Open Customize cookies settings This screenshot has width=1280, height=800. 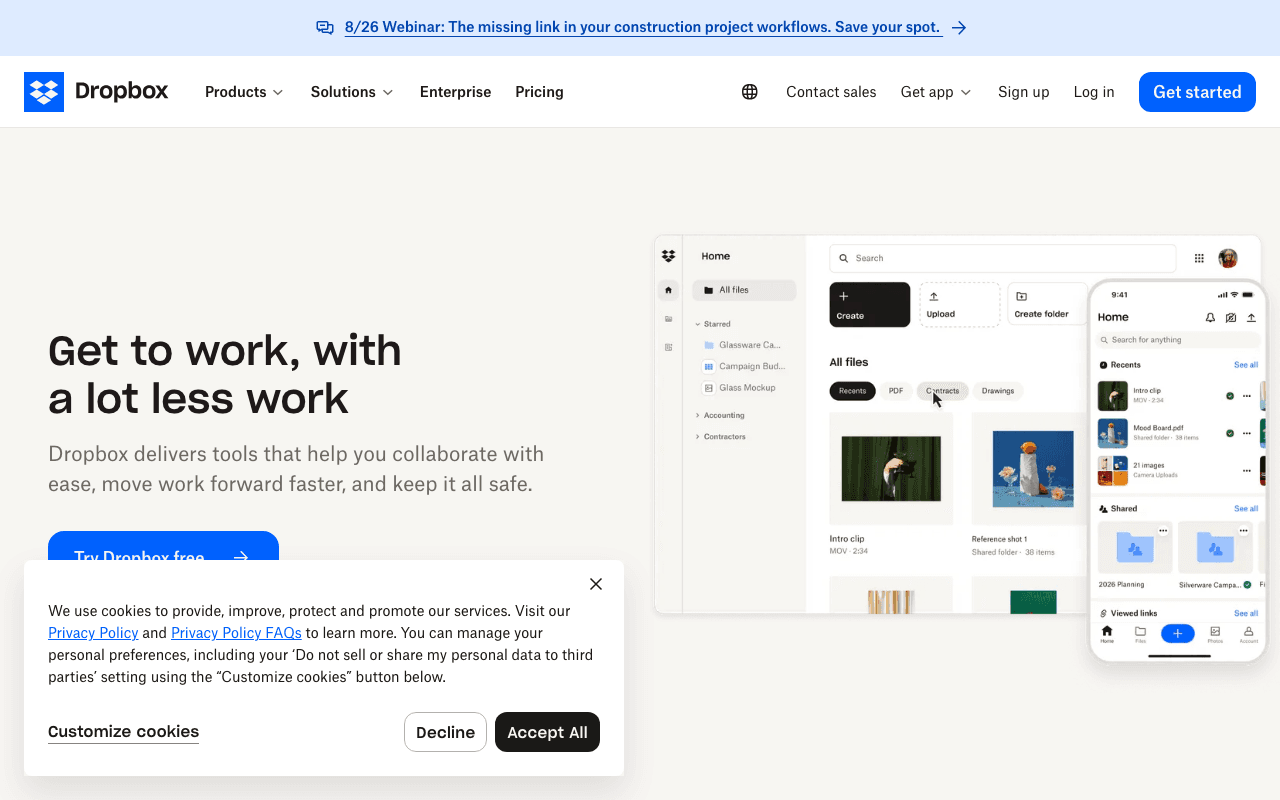123,732
